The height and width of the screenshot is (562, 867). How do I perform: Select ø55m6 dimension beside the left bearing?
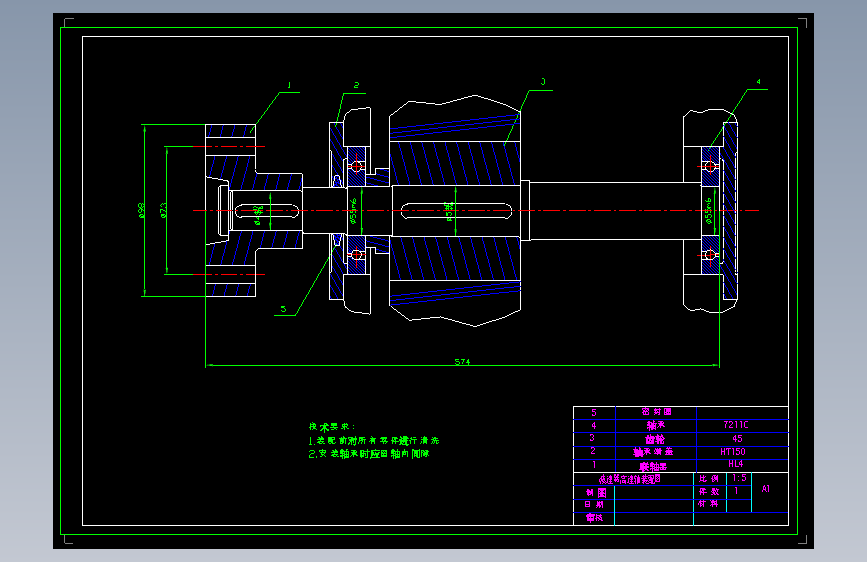pyautogui.click(x=353, y=211)
